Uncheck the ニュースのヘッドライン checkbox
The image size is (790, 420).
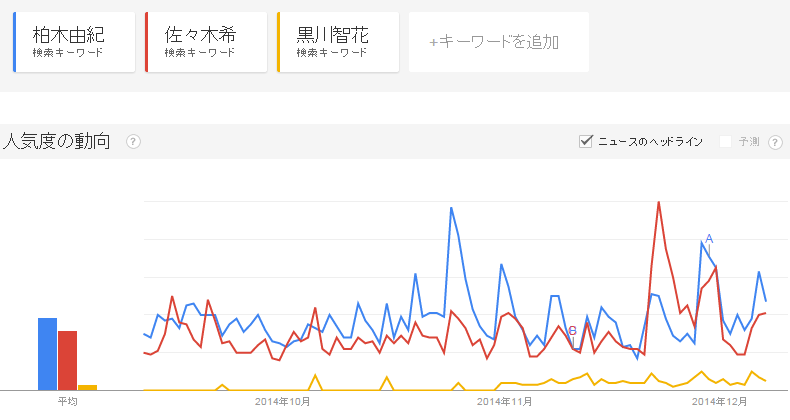585,141
